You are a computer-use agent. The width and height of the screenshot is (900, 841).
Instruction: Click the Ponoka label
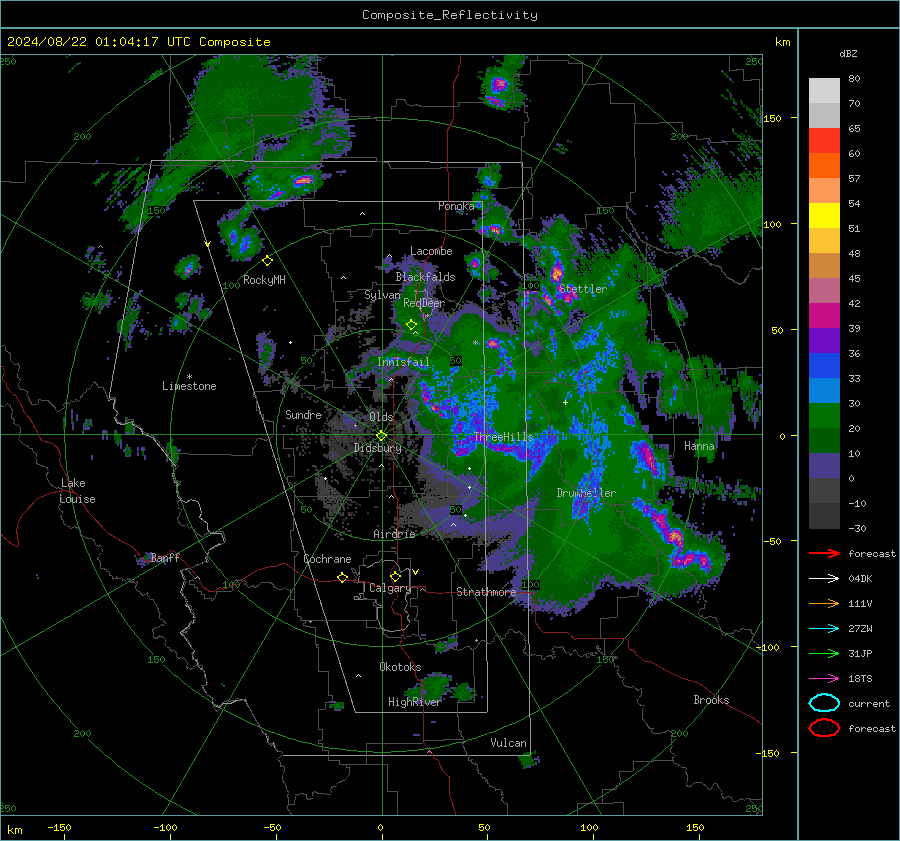[x=456, y=206]
